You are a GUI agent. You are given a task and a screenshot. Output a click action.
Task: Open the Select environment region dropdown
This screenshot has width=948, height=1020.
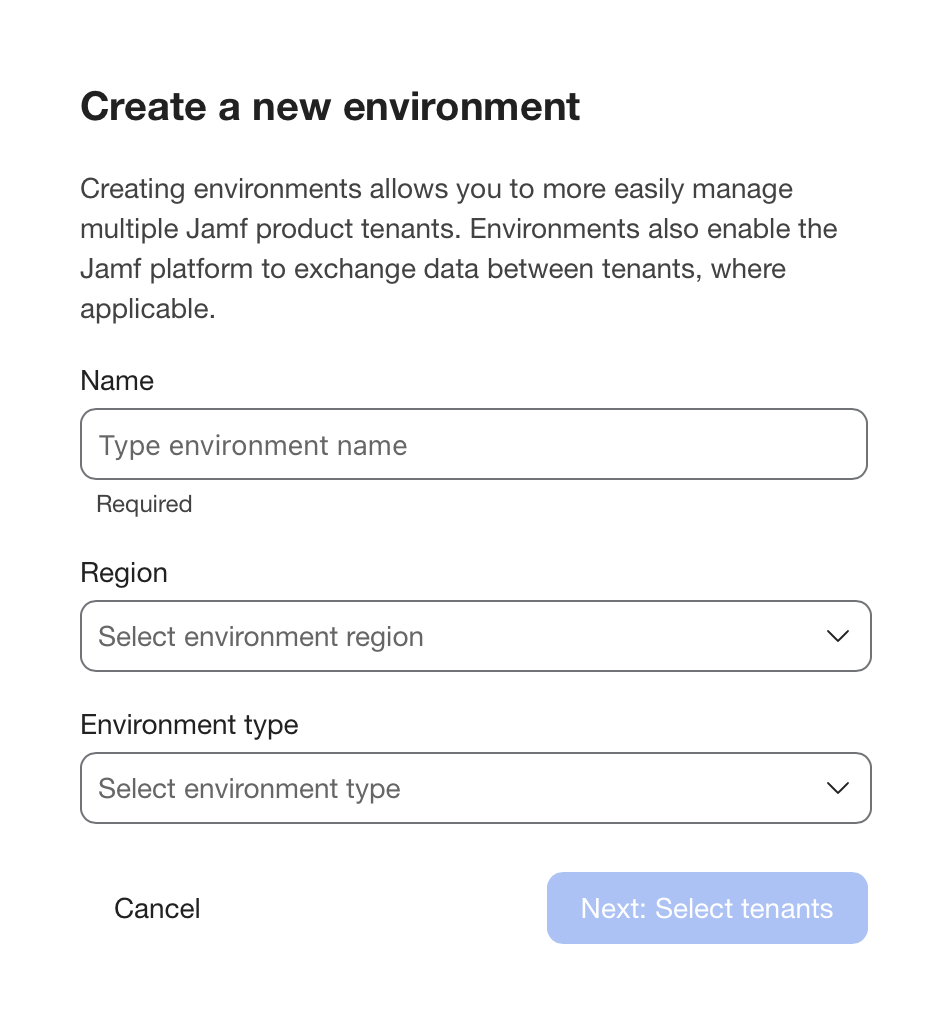coord(476,636)
